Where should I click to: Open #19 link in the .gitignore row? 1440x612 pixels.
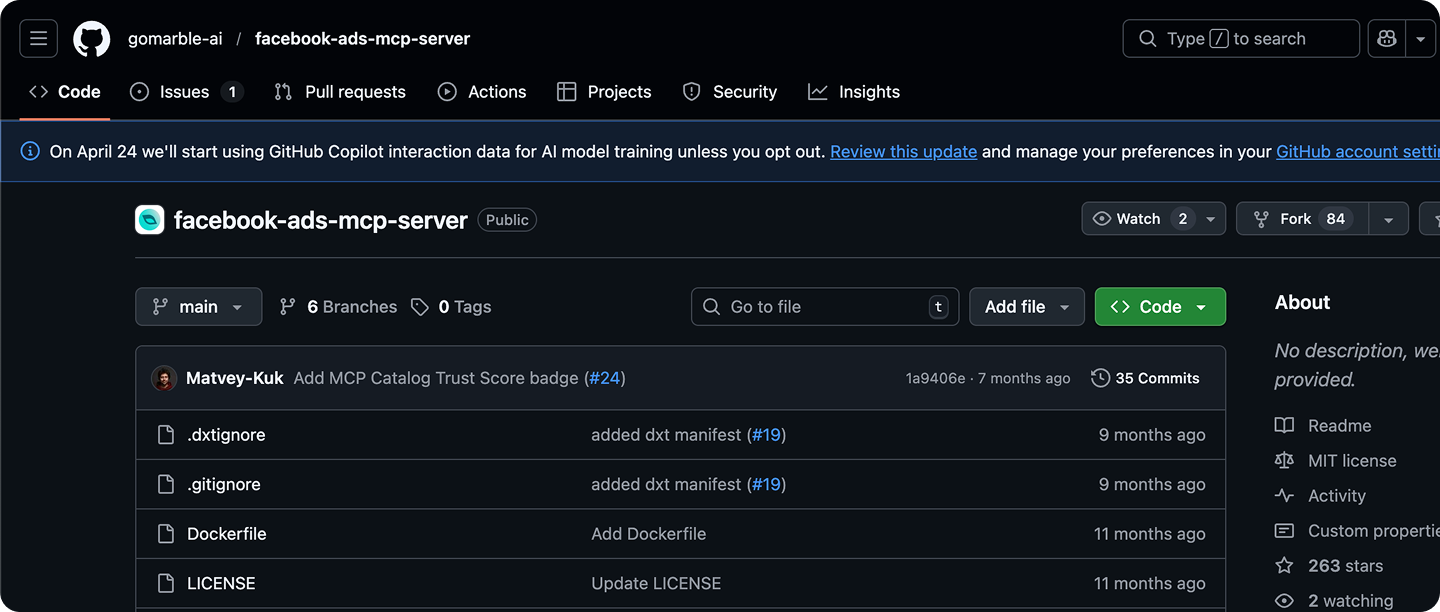pyautogui.click(x=766, y=484)
